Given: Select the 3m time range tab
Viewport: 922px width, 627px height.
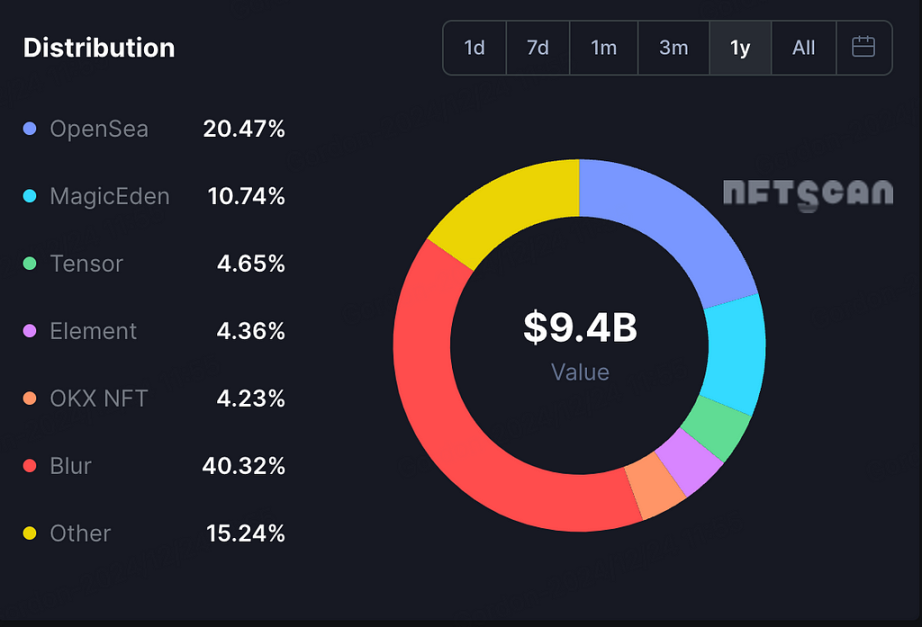Looking at the screenshot, I should click(673, 48).
